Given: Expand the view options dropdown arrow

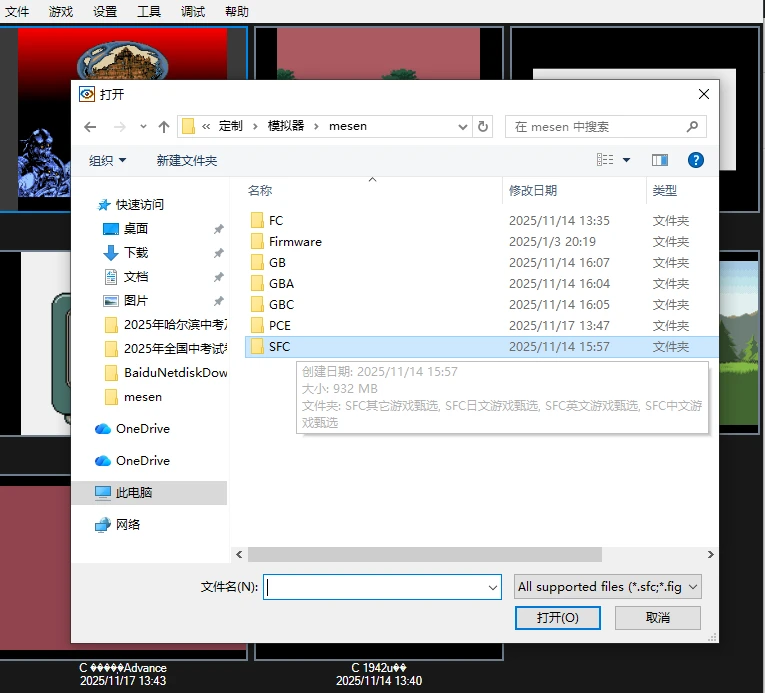Looking at the screenshot, I should point(626,160).
